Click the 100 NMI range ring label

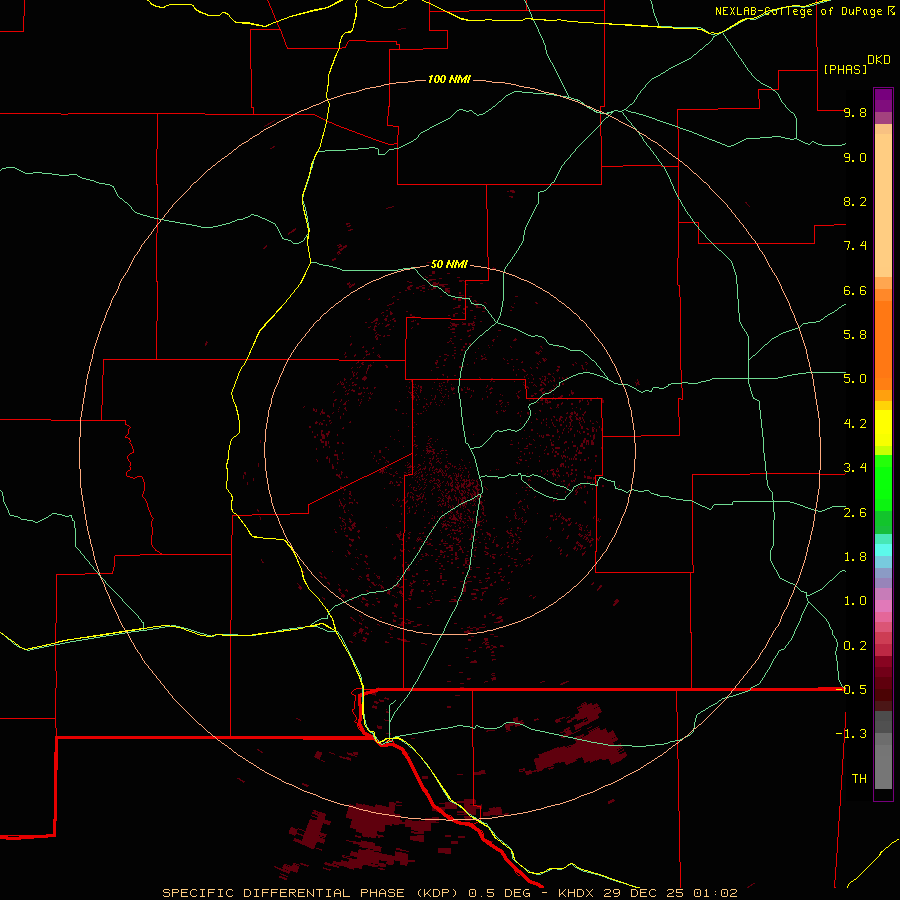(x=449, y=79)
